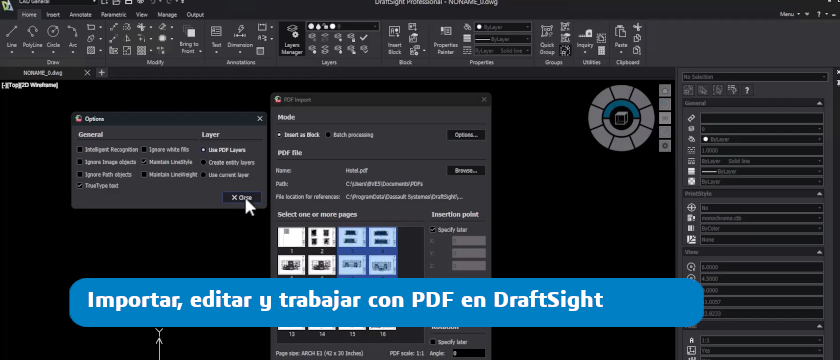
Task: Click the NONAME_0.dwg drawing tab
Action: click(x=43, y=72)
